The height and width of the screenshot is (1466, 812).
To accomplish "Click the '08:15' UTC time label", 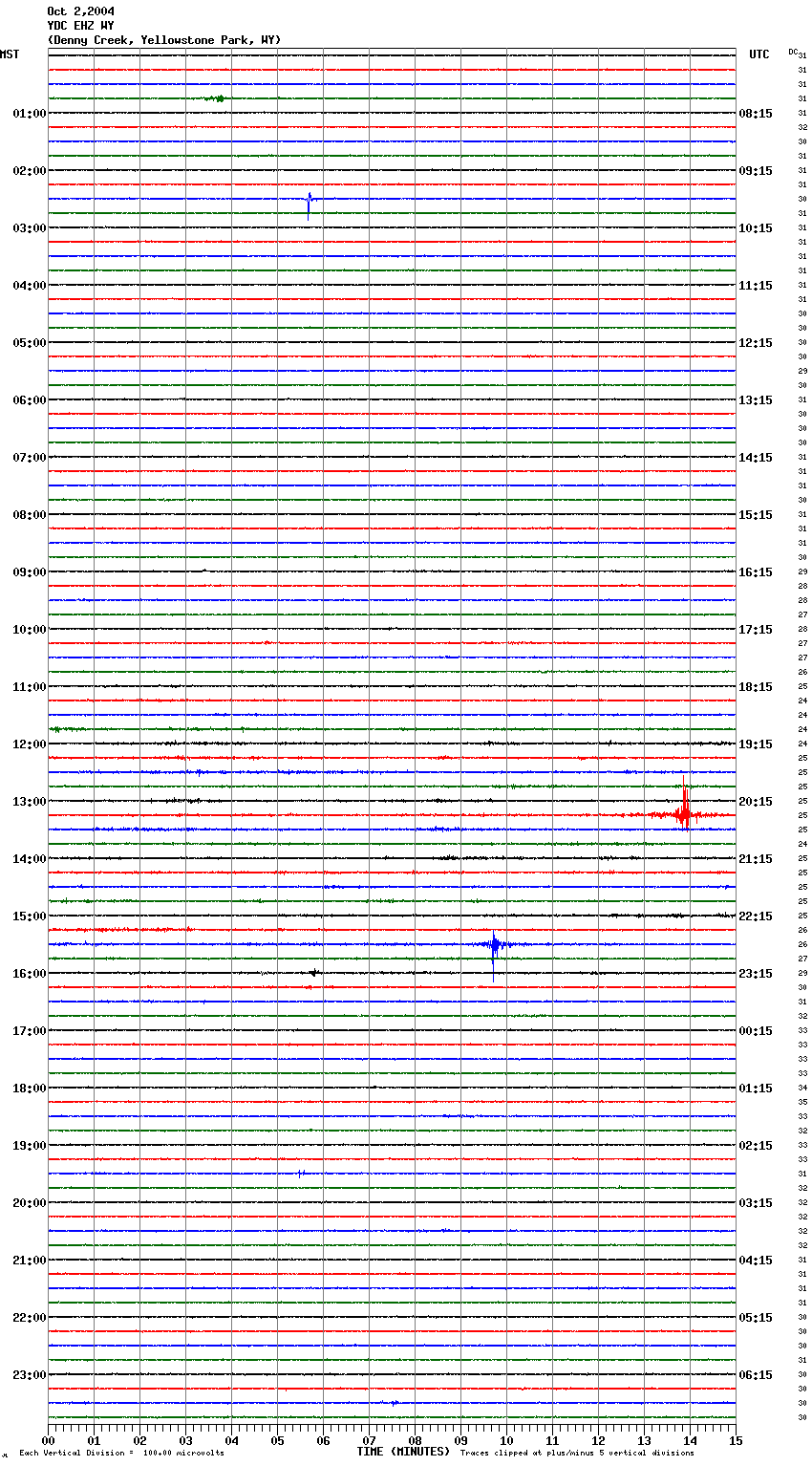I will 756,114.
